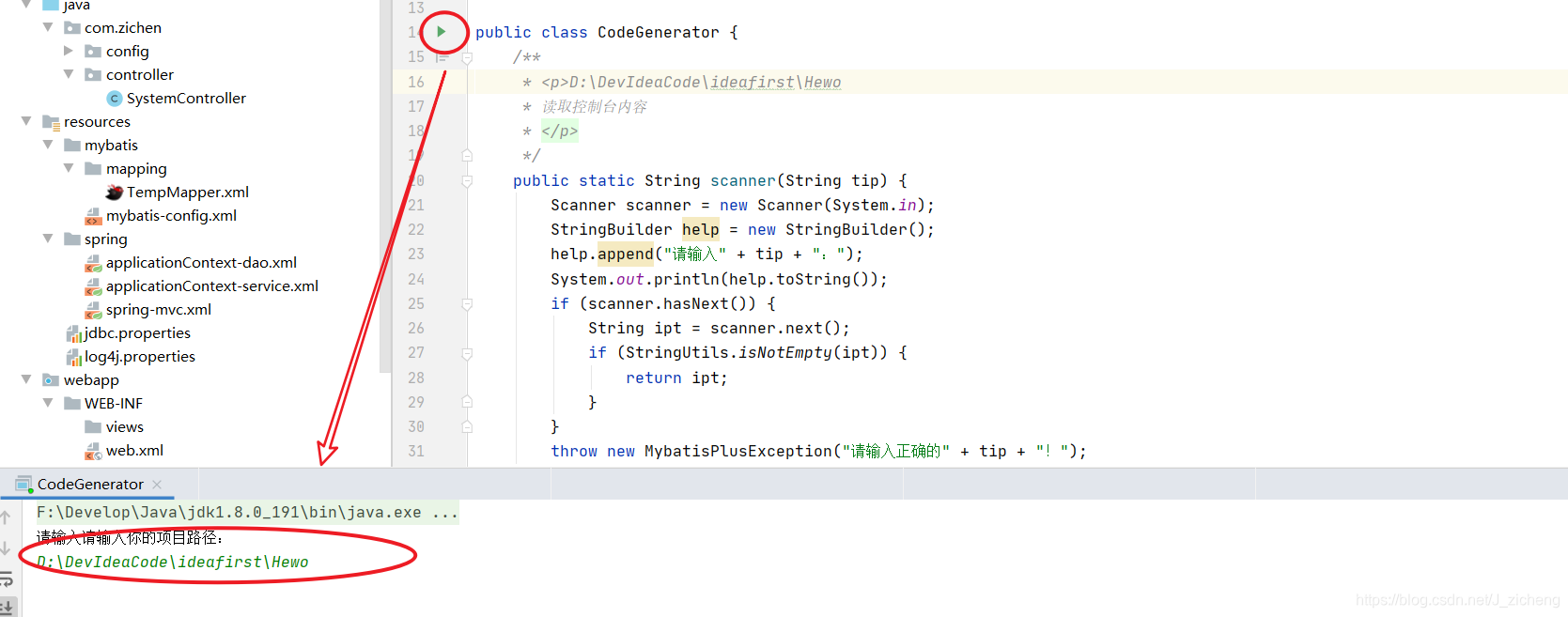This screenshot has width=1568, height=617.
Task: Open SystemController in the project tree
Action: [x=186, y=99]
